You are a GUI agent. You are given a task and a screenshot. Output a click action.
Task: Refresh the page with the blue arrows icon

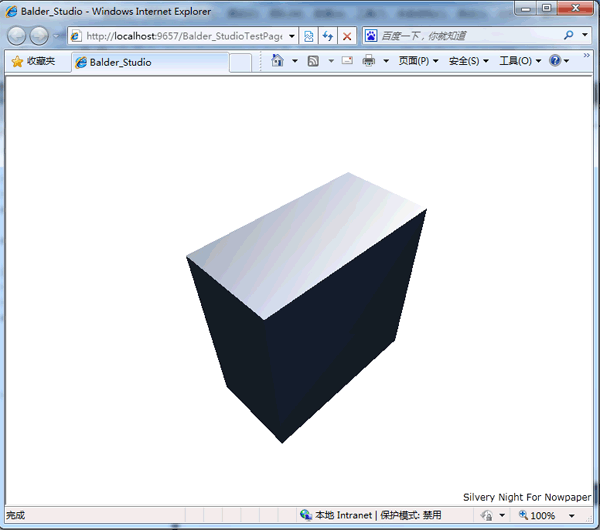tap(328, 36)
